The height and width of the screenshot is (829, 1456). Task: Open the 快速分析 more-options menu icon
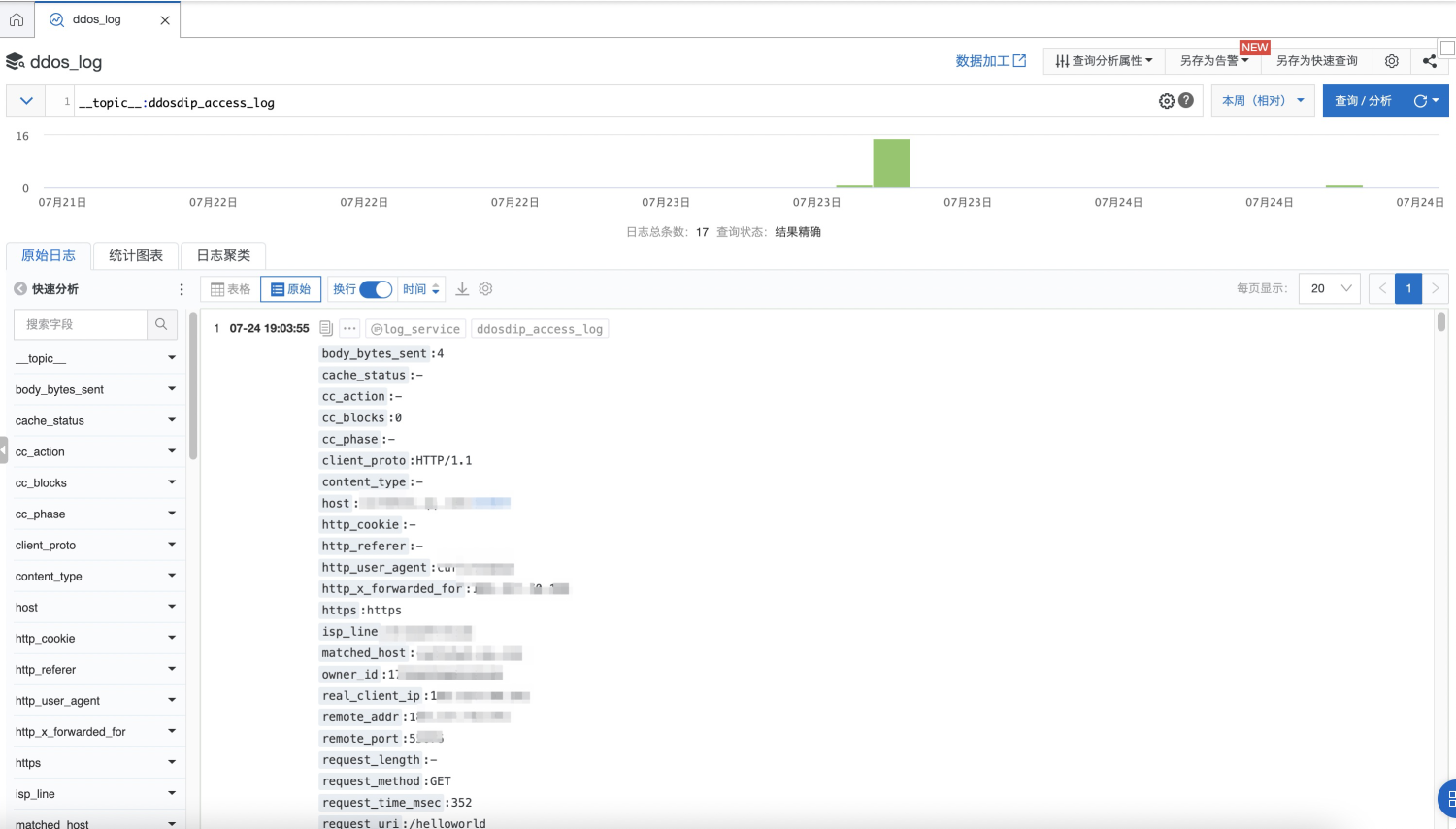181,287
